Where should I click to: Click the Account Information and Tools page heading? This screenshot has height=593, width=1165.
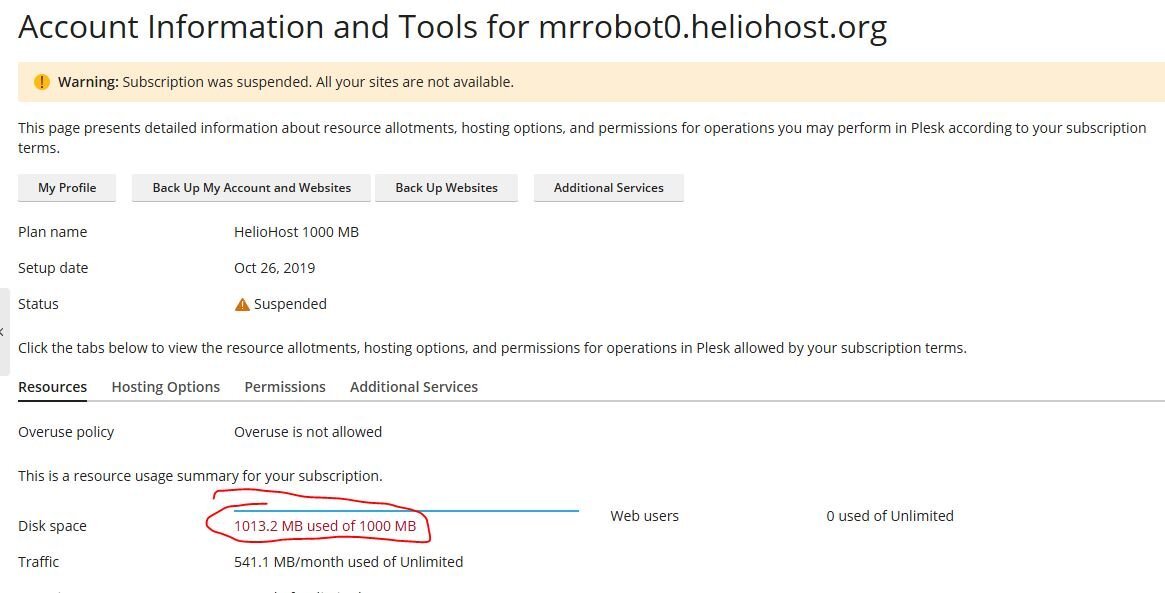click(x=452, y=27)
